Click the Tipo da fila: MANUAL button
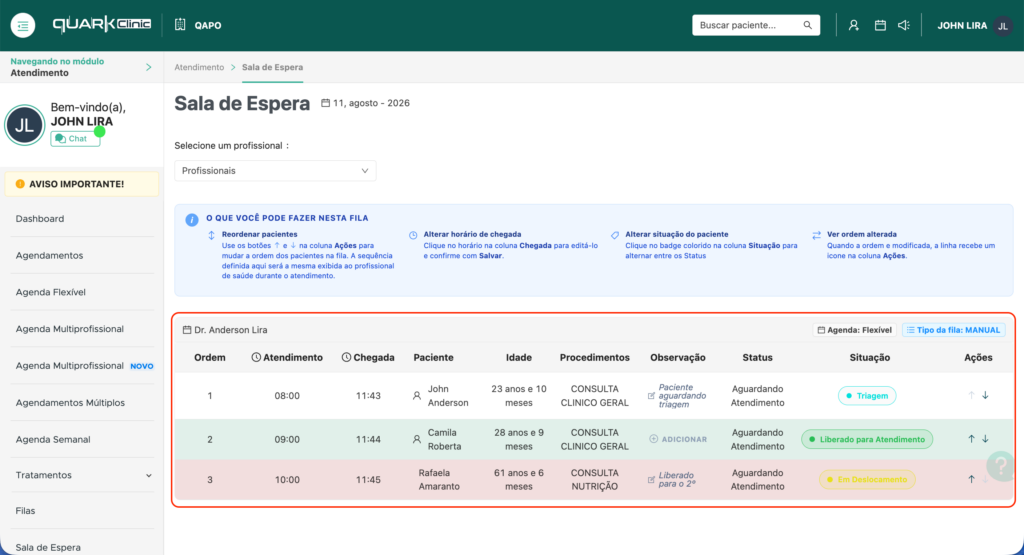Viewport: 1024px width, 555px height. [x=954, y=330]
